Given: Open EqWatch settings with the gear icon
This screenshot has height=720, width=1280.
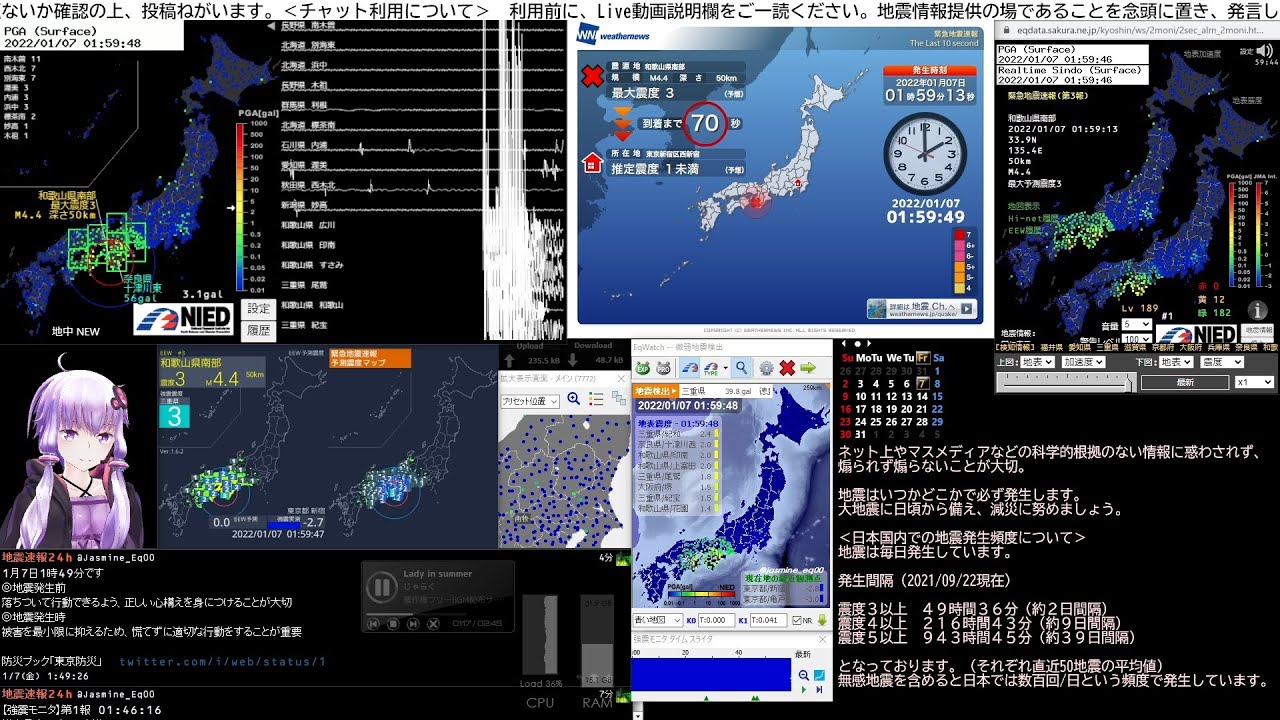Looking at the screenshot, I should click(x=766, y=367).
